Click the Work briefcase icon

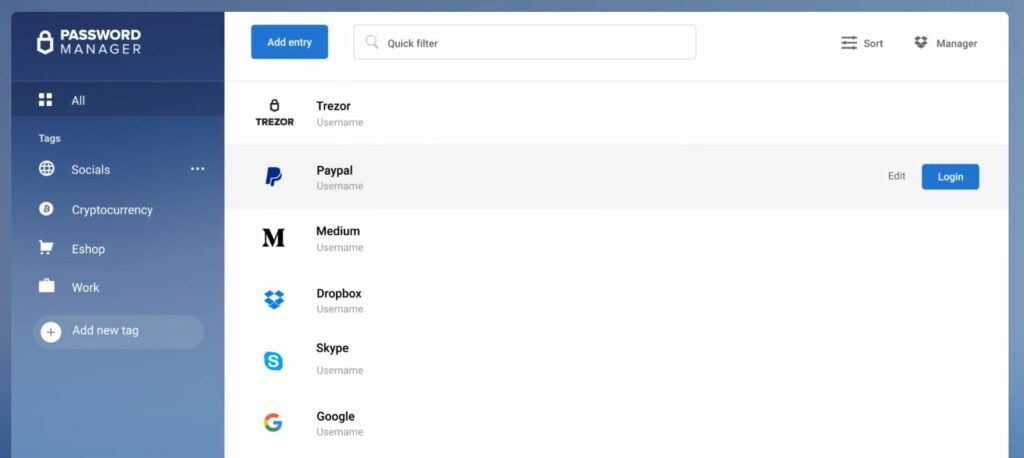pos(46,286)
